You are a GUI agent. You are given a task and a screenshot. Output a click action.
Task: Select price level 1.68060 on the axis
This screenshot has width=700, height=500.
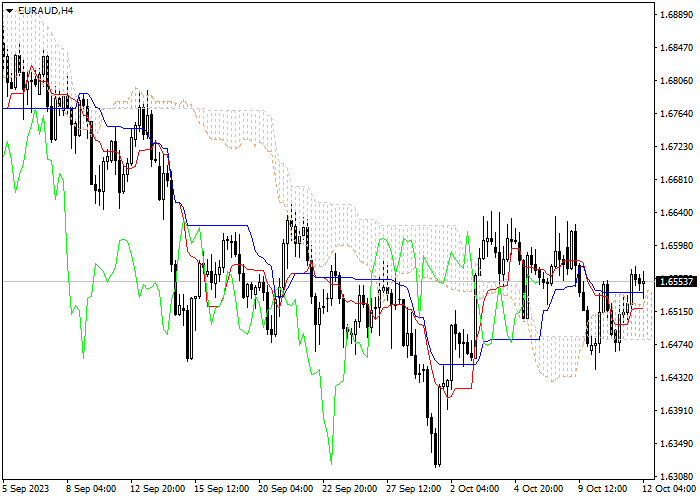tap(676, 81)
